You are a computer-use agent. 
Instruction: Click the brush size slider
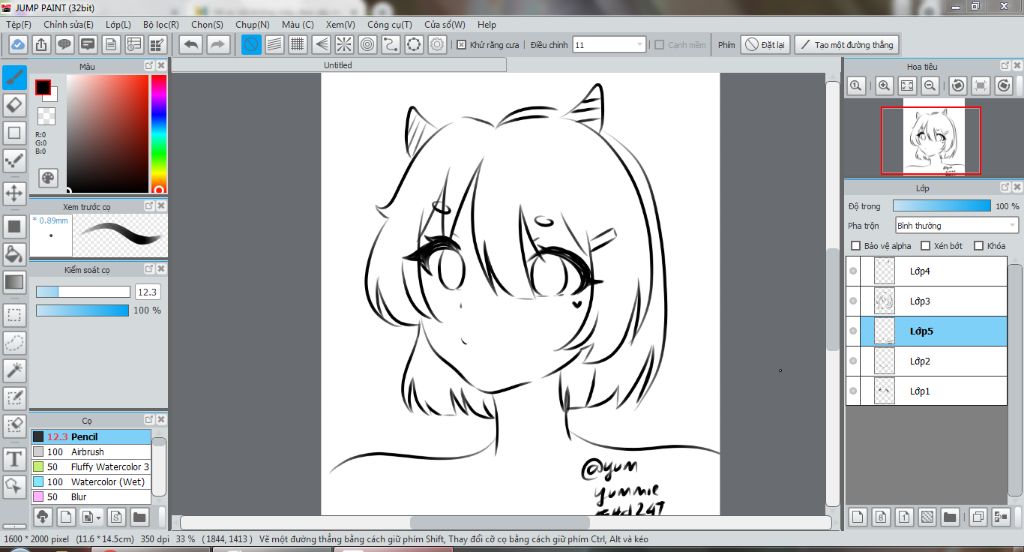click(83, 292)
